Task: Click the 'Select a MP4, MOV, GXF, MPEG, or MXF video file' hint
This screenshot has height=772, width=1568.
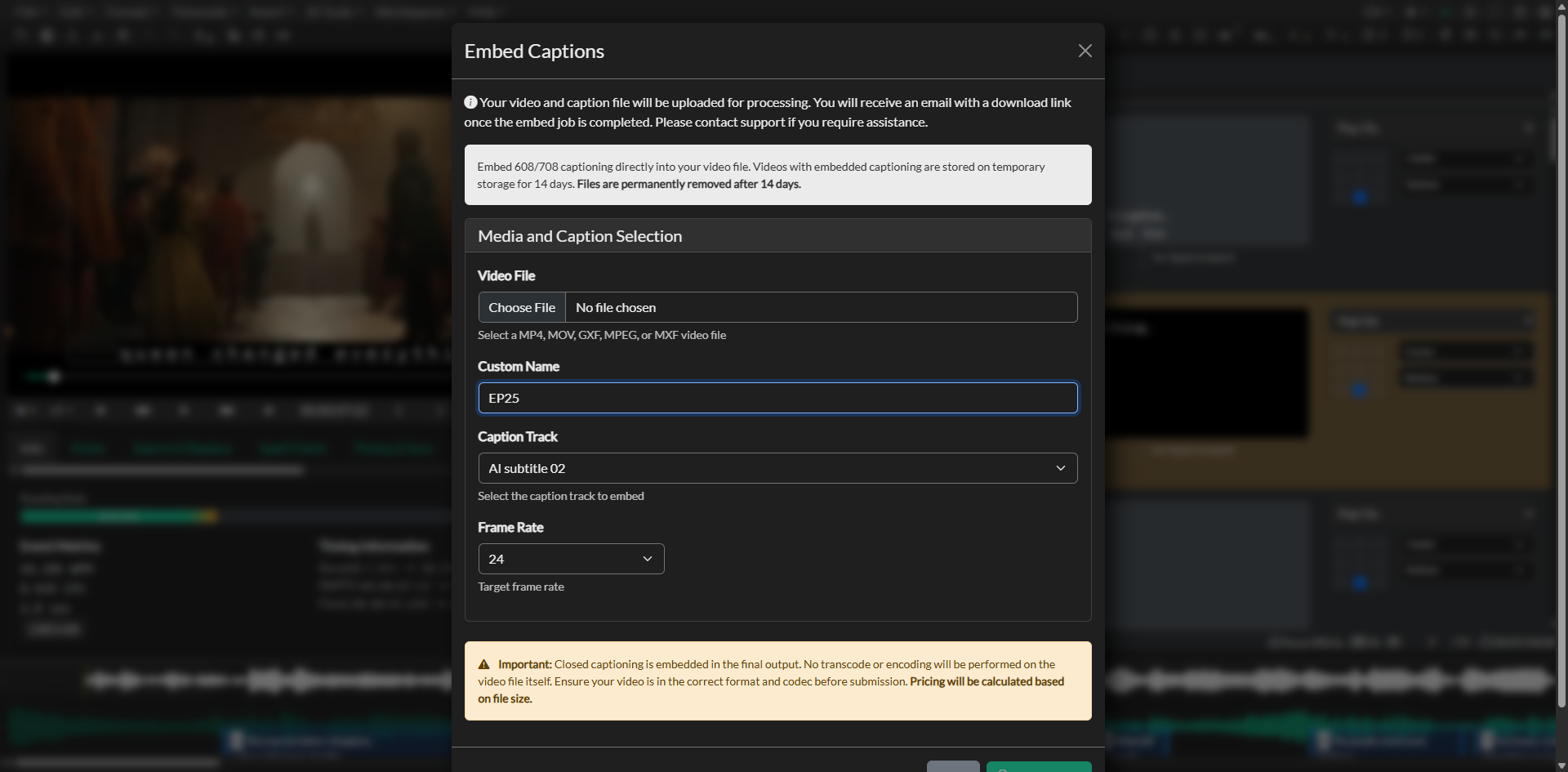Action: pyautogui.click(x=602, y=335)
